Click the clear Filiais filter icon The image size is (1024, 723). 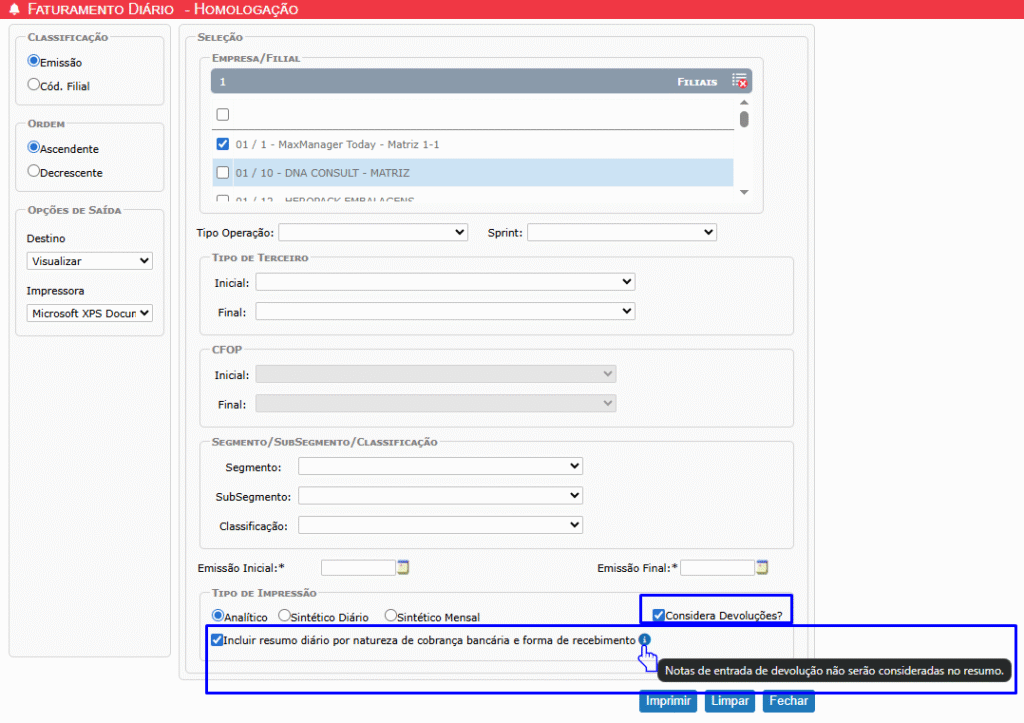[739, 81]
